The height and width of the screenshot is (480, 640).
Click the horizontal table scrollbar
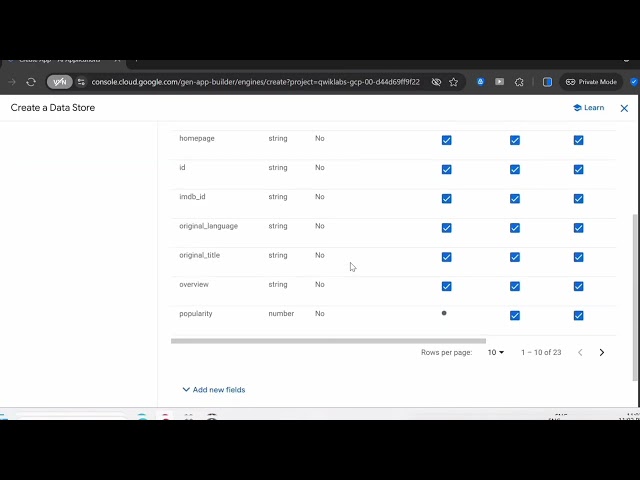[x=328, y=341]
